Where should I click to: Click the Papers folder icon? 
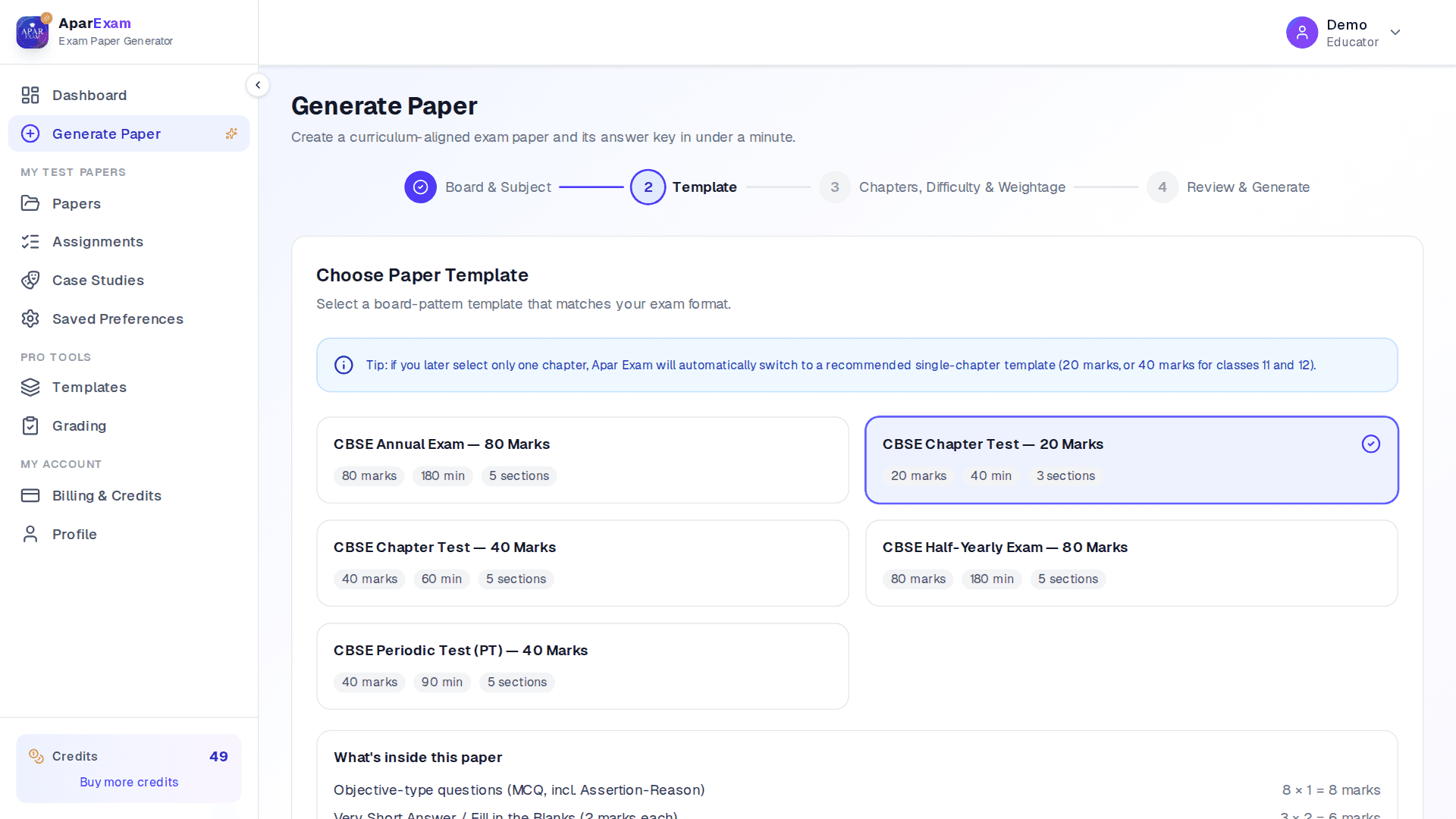coord(30,203)
